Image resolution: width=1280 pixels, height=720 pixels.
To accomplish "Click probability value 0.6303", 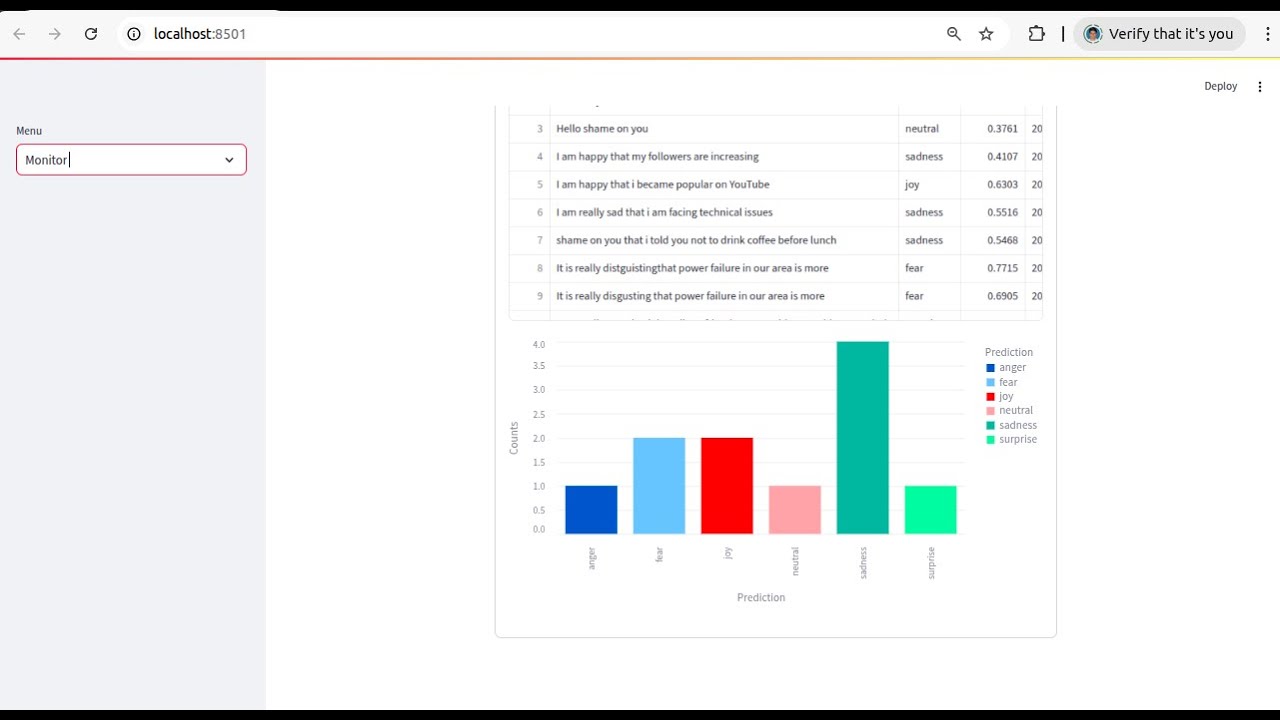I will [x=1002, y=185].
